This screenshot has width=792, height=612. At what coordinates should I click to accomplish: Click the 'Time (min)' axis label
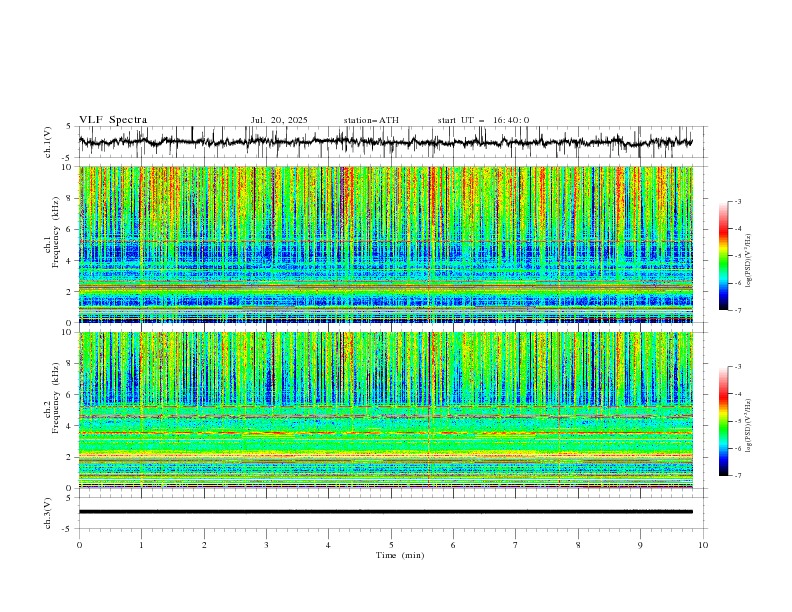point(400,555)
